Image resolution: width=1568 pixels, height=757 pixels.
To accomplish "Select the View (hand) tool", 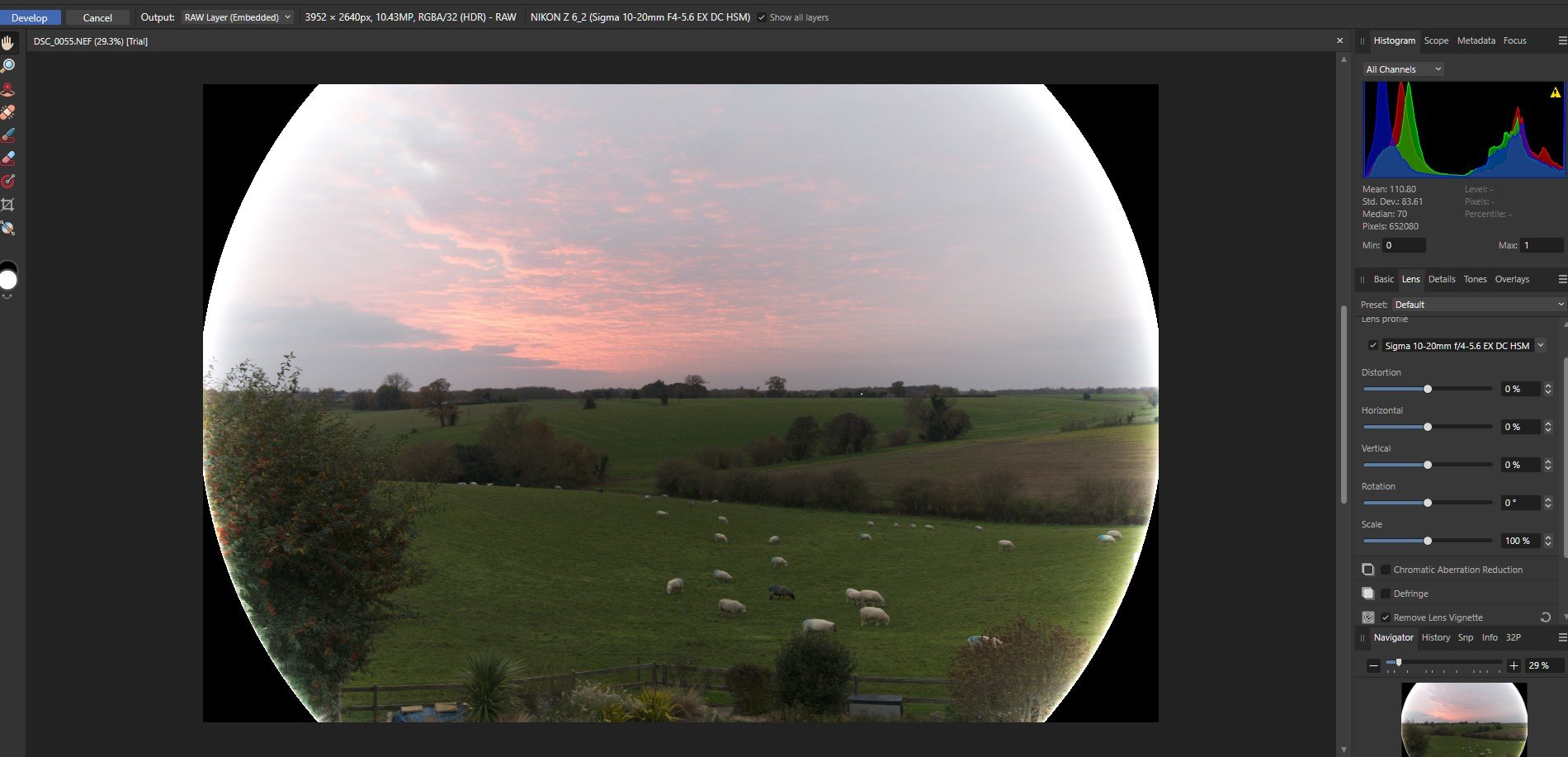I will [8, 42].
